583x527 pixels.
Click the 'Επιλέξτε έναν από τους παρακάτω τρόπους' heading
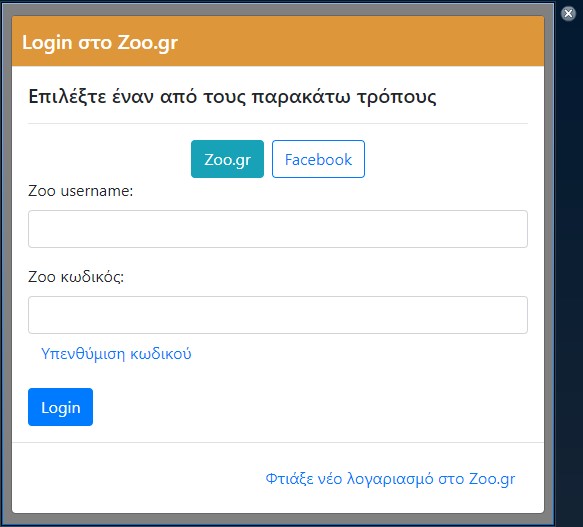(232, 97)
